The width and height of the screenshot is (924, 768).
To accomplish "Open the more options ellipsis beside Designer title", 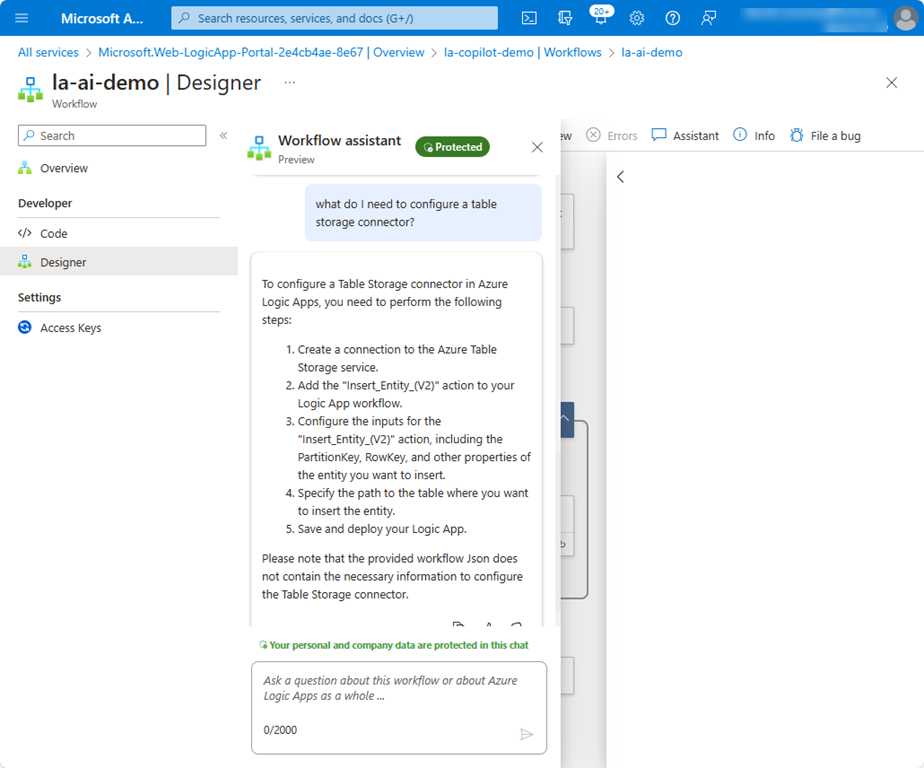I will (x=290, y=82).
